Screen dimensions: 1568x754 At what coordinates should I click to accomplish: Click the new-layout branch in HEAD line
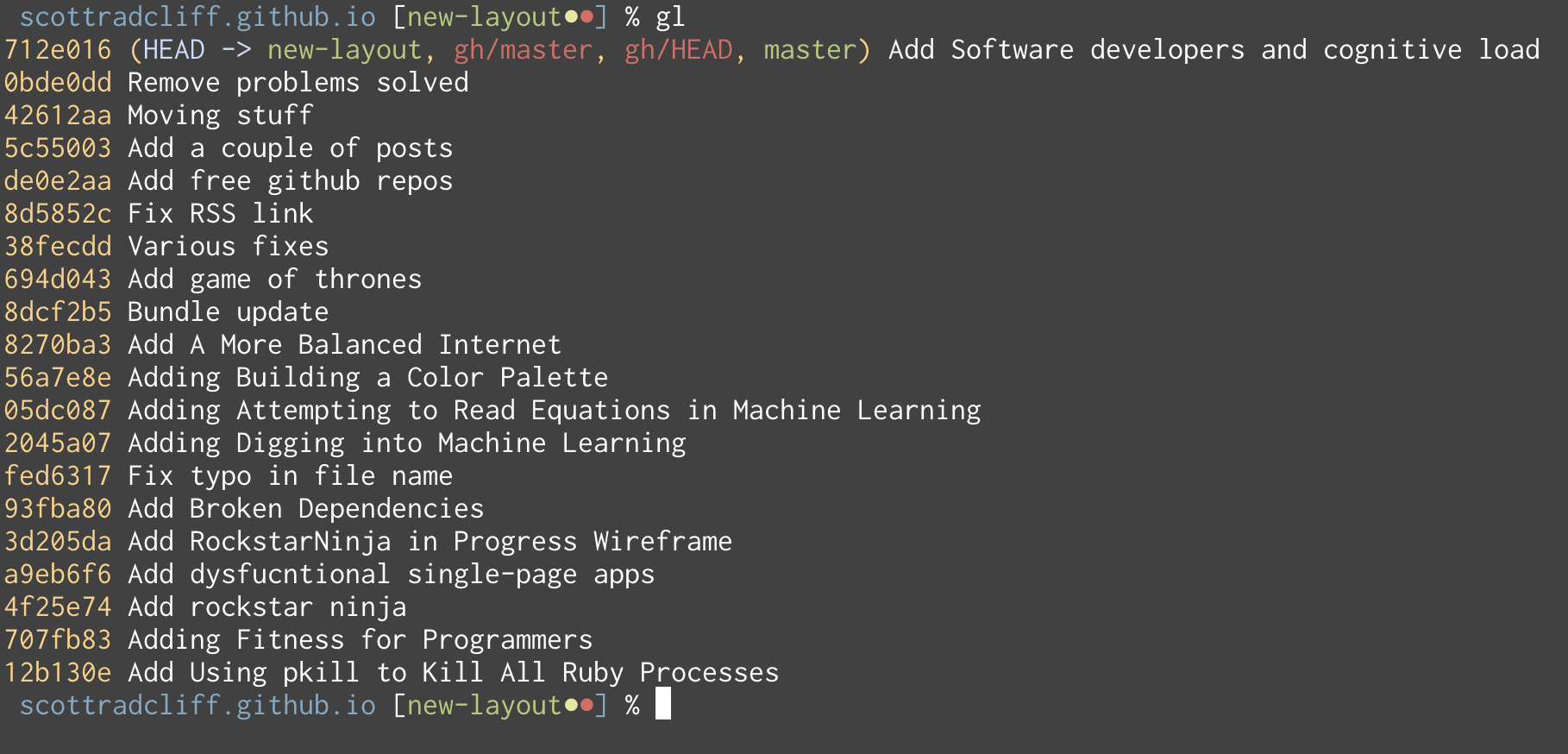tap(344, 50)
